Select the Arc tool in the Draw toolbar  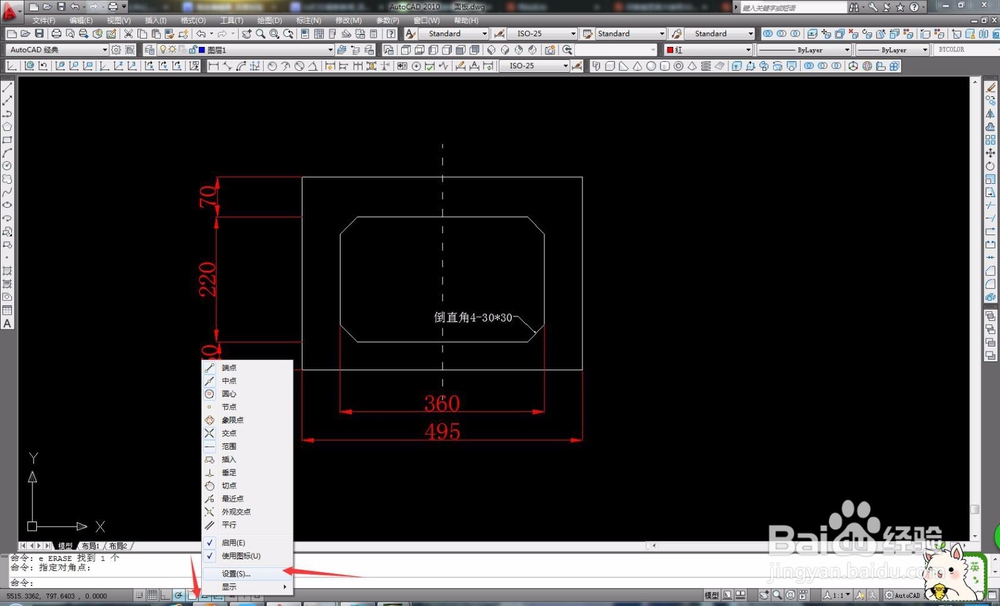pyautogui.click(x=8, y=153)
